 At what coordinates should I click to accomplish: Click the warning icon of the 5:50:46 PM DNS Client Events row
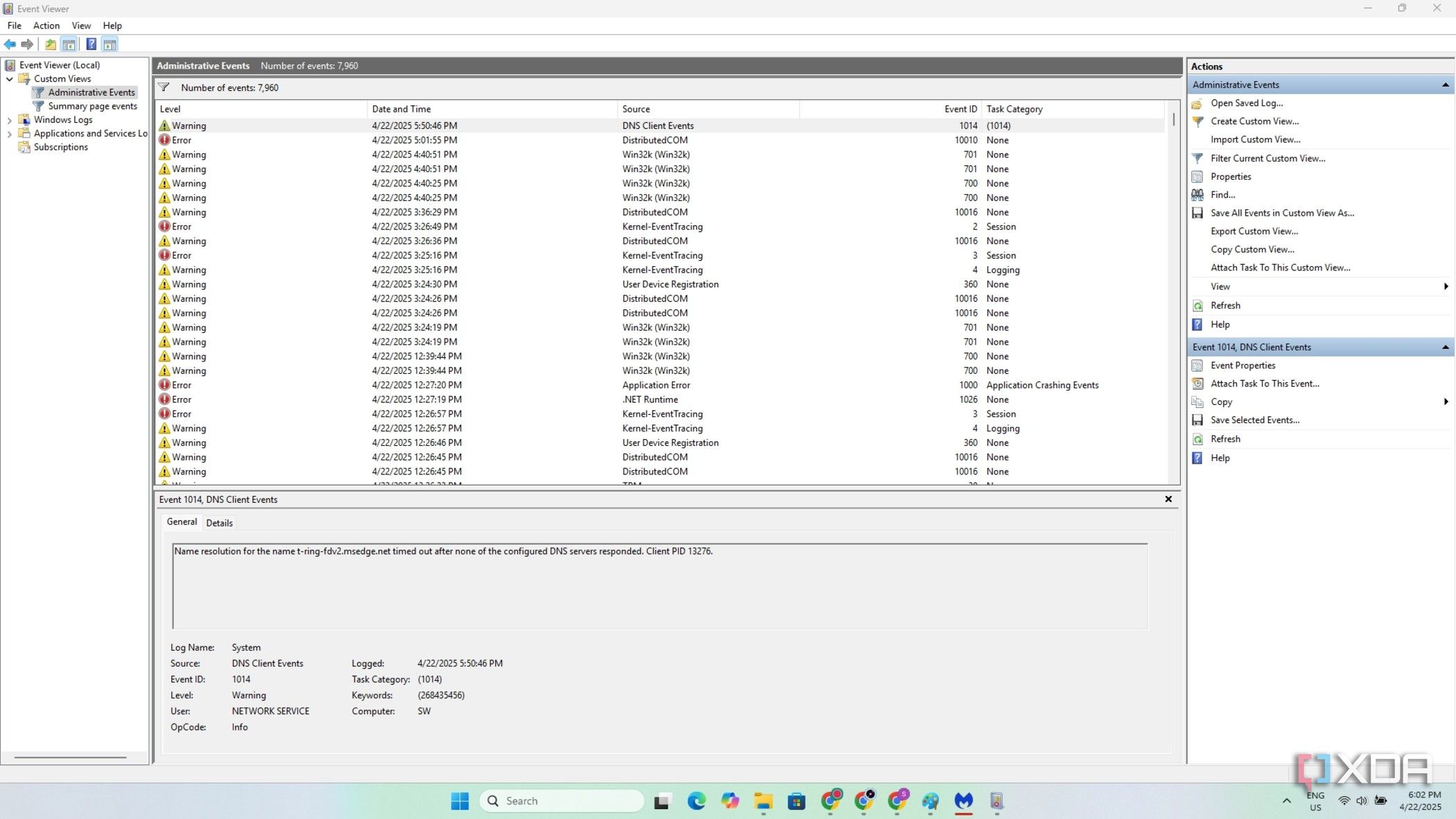coord(164,126)
